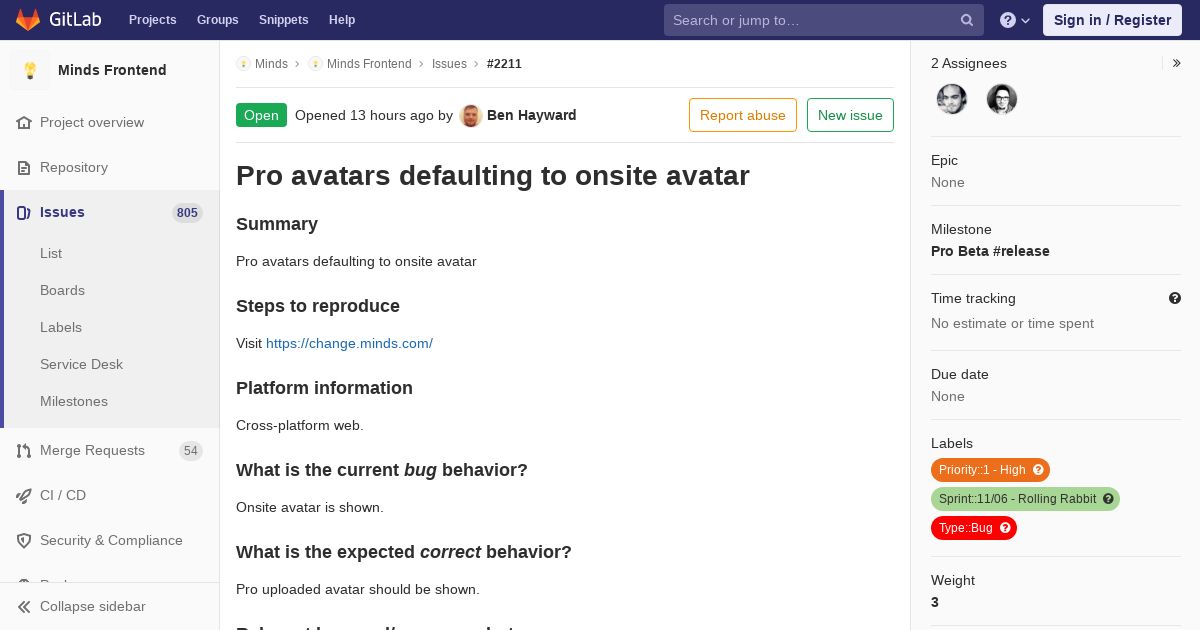Image resolution: width=1200 pixels, height=630 pixels.
Task: Open Service Desk
Action: (81, 364)
